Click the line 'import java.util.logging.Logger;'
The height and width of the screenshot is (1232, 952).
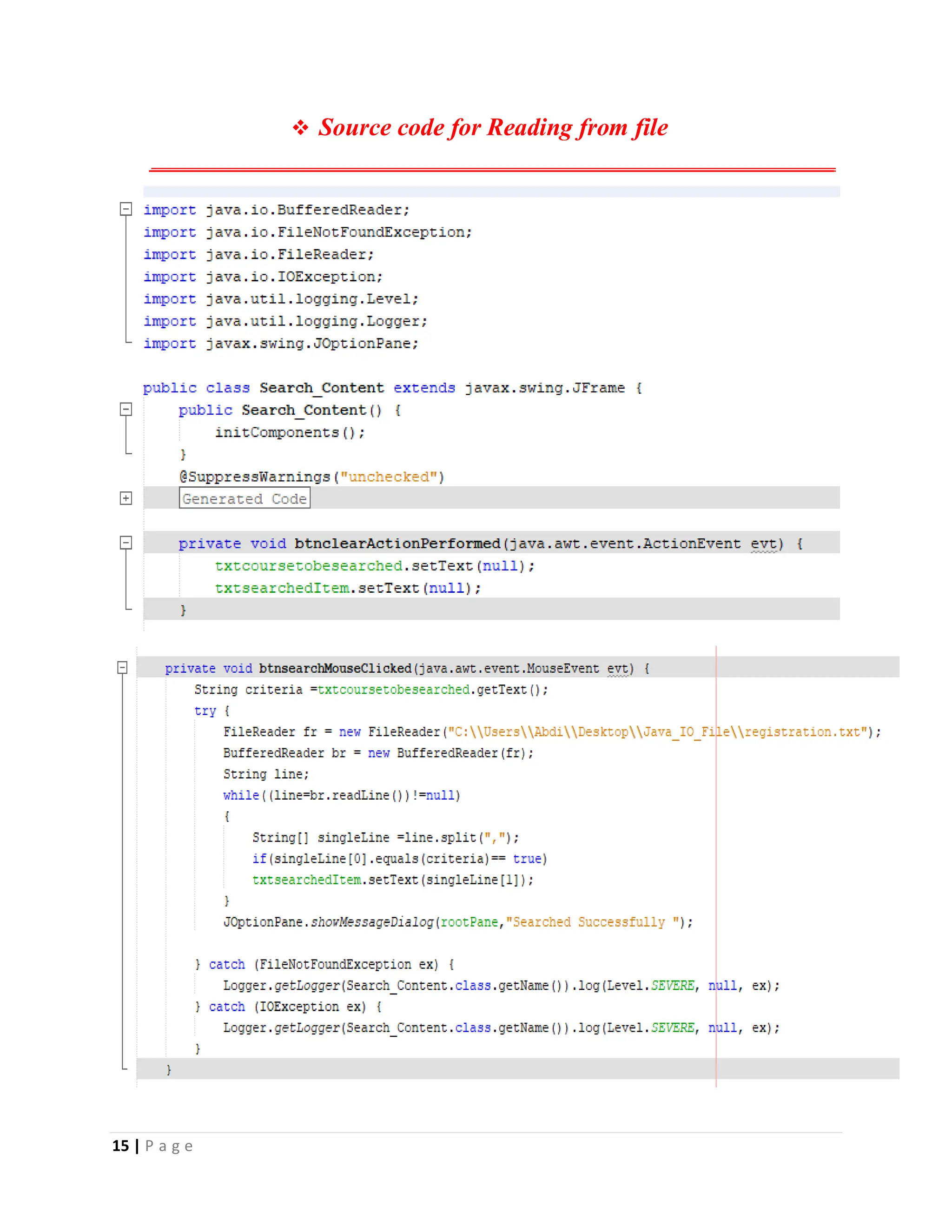[285, 322]
